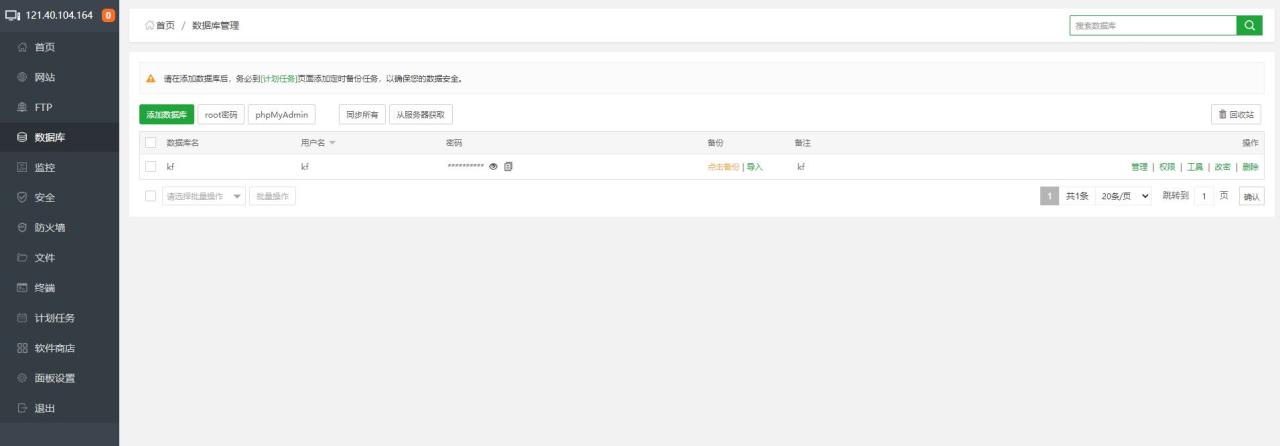The image size is (1280, 446).
Task: Open 监控 in the sidebar
Action: coord(59,167)
